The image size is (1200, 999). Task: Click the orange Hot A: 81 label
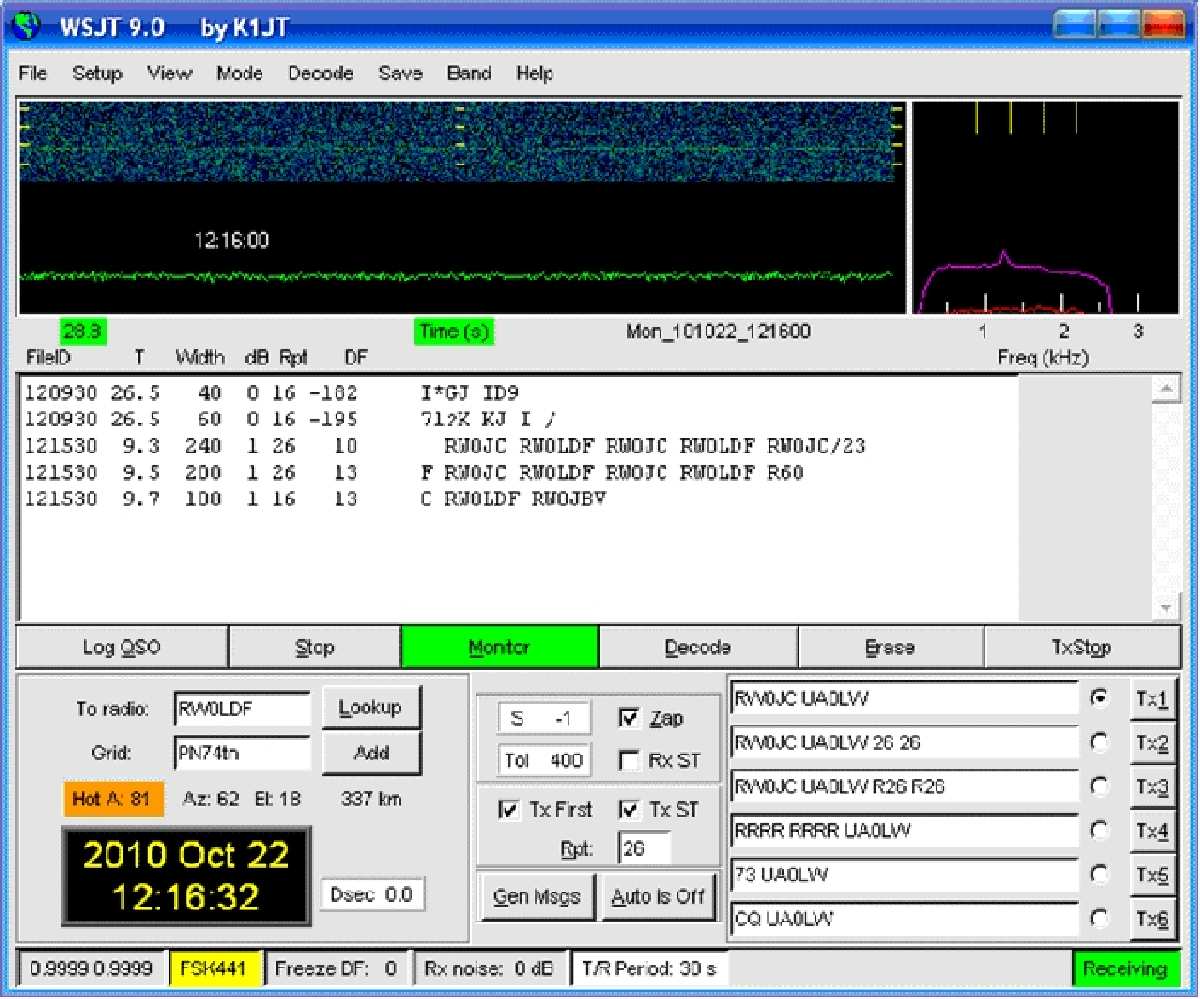[112, 799]
